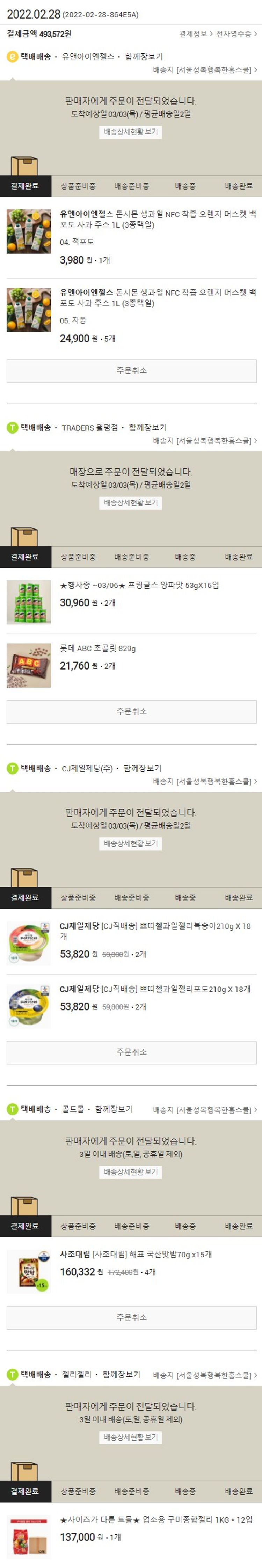Click the box icon above first 결제완료
This screenshot has height=1568, width=262.
tap(24, 165)
